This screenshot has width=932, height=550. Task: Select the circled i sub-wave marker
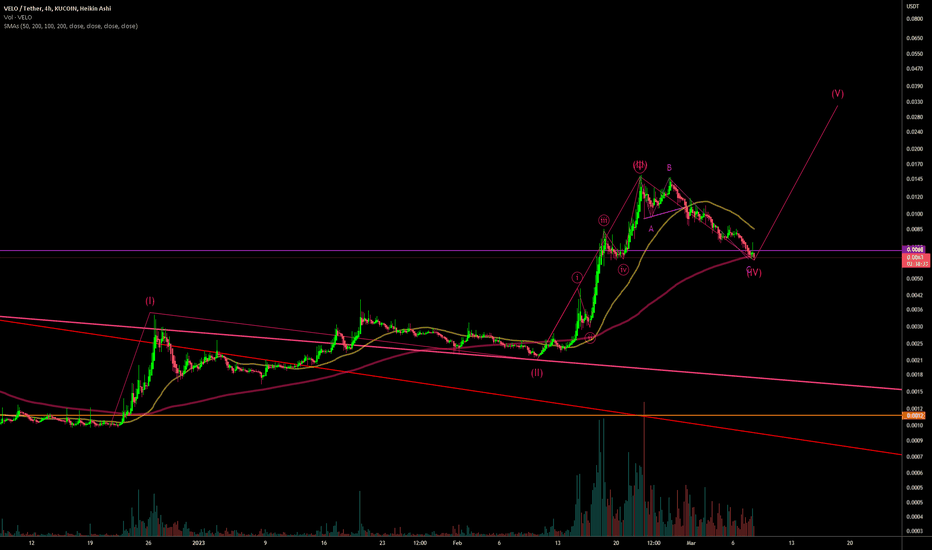(x=577, y=278)
